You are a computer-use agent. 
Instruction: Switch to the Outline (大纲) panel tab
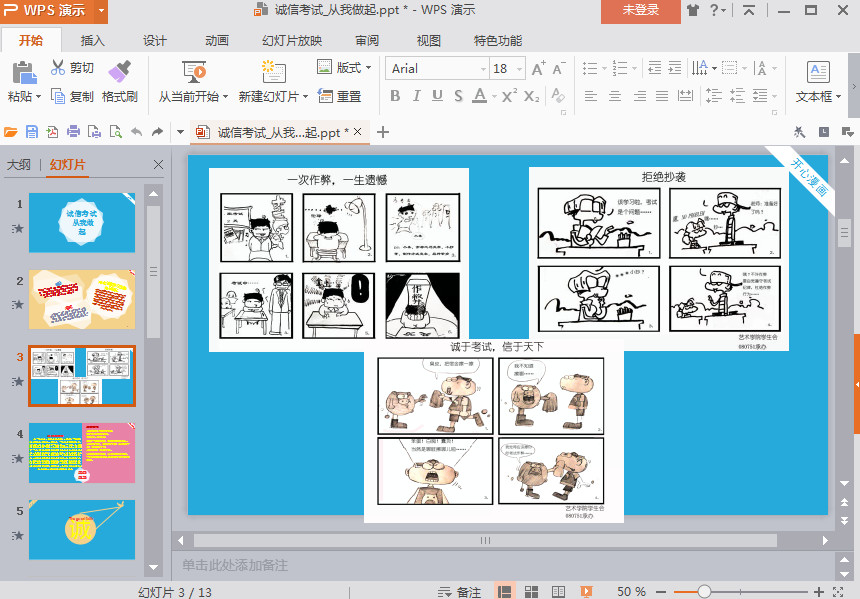coord(19,165)
